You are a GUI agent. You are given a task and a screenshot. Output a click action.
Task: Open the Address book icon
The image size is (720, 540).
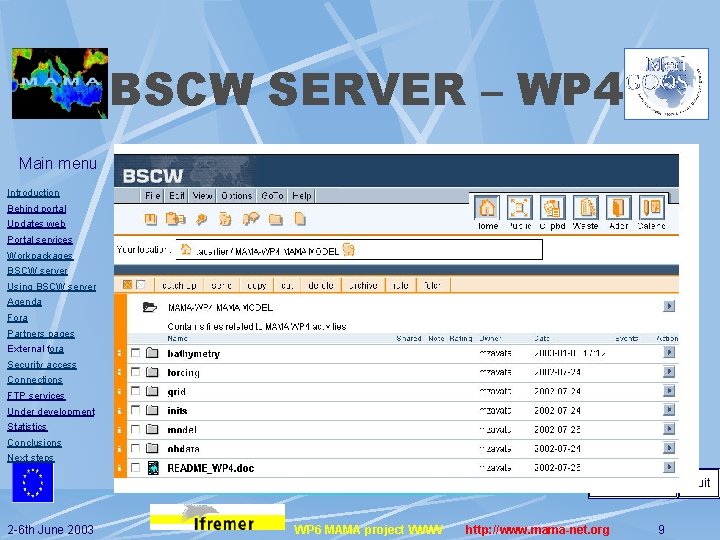(x=619, y=208)
